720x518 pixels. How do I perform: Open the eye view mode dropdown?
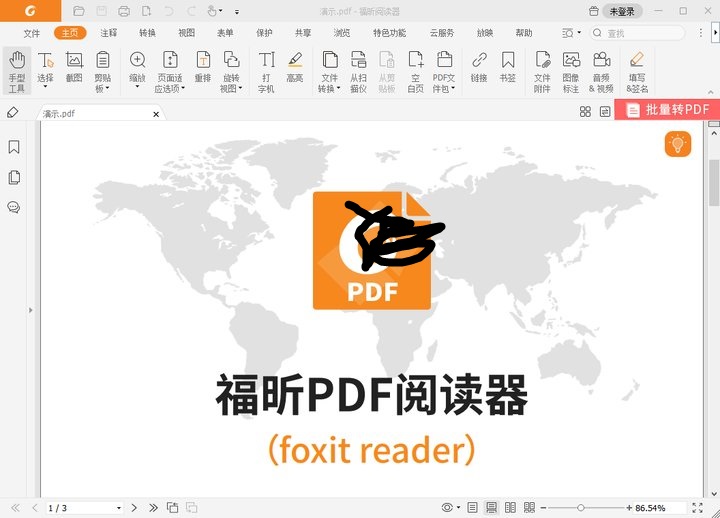tap(450, 507)
